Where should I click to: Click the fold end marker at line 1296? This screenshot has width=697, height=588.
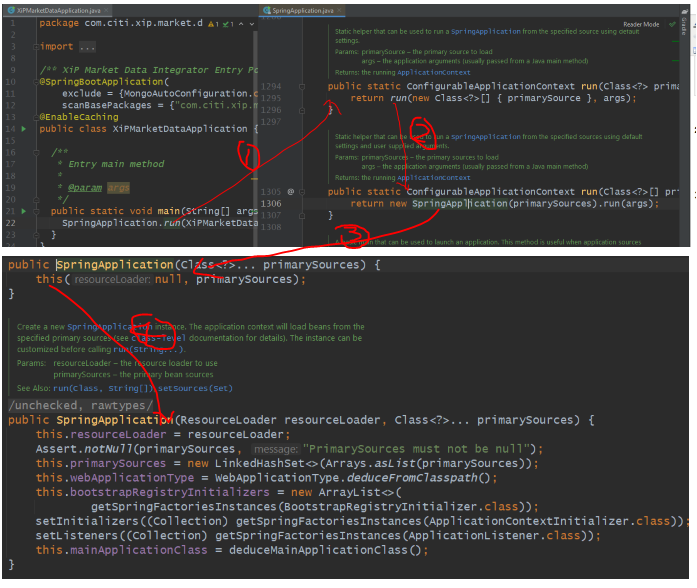[x=302, y=110]
